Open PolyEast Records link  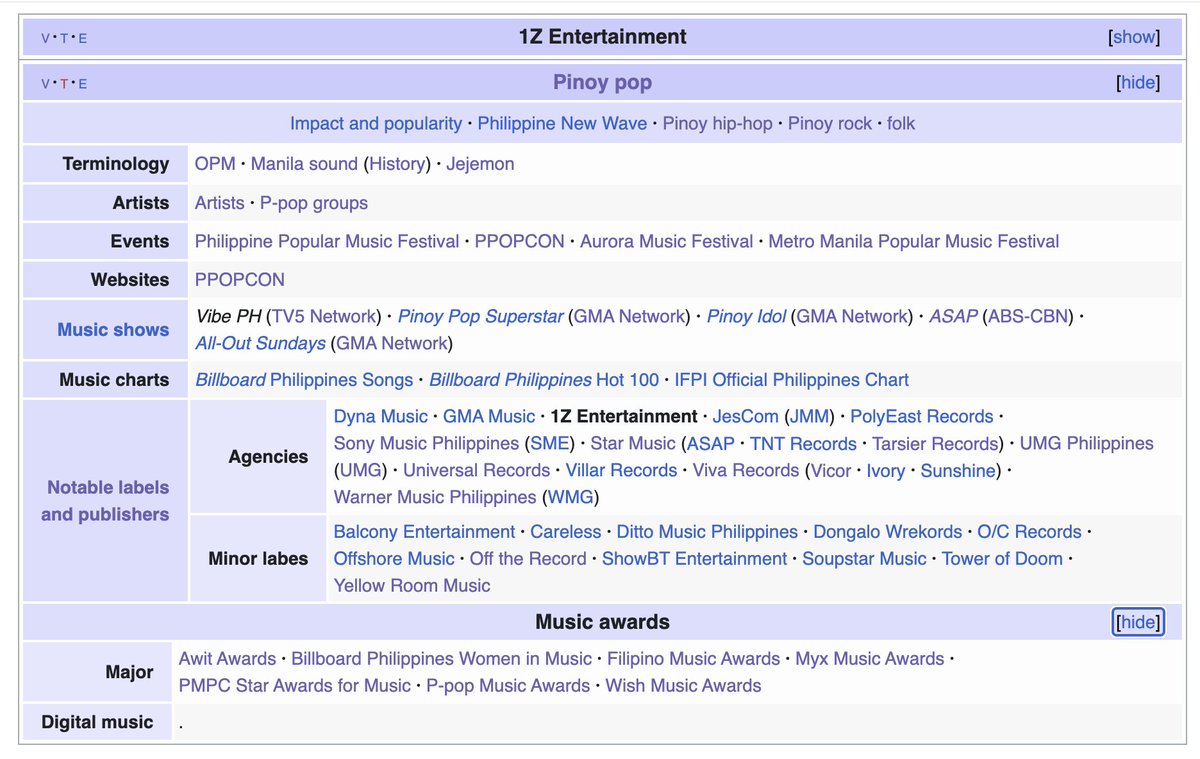click(922, 417)
